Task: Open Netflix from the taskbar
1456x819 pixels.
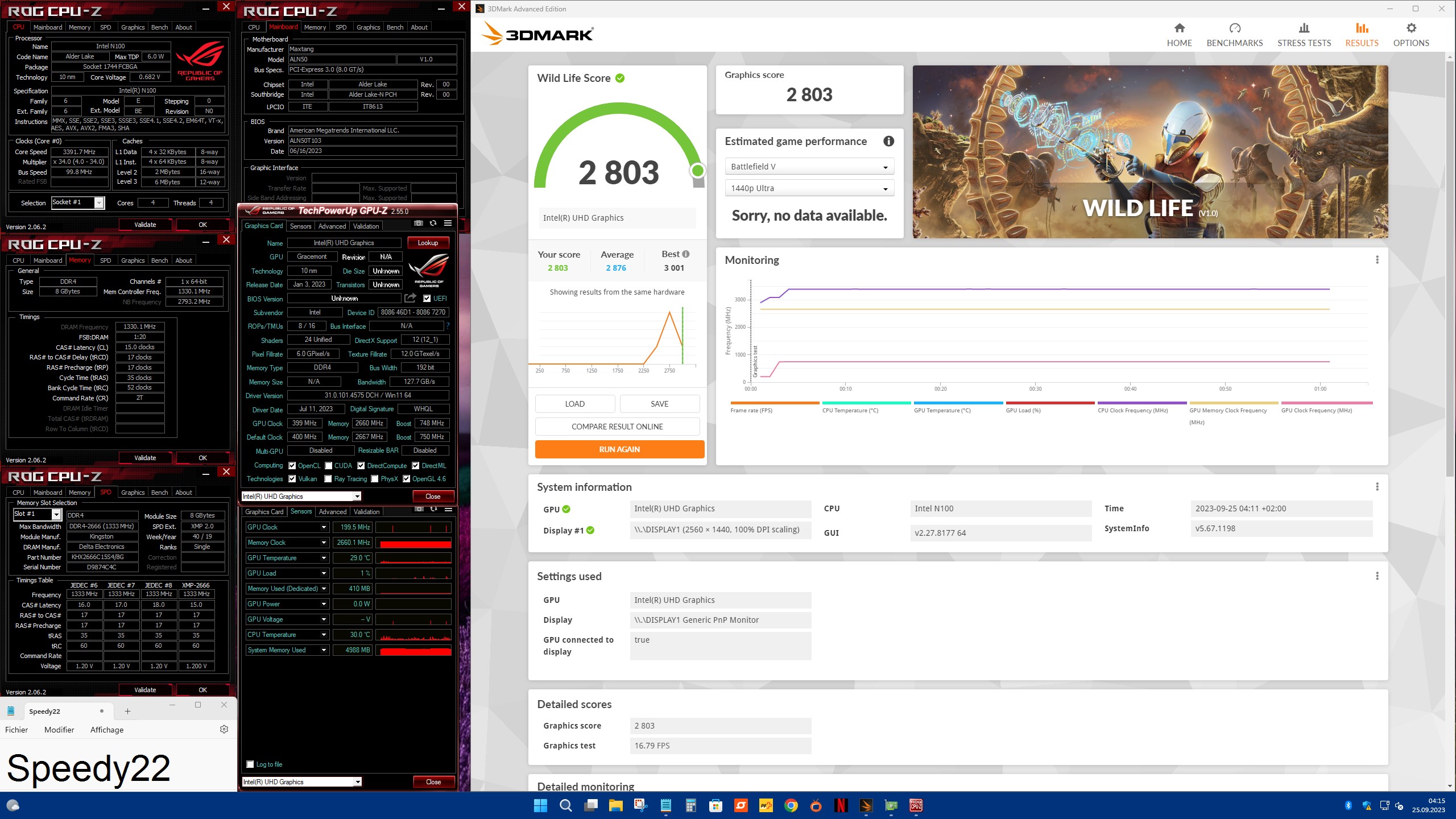Action: tap(841, 805)
